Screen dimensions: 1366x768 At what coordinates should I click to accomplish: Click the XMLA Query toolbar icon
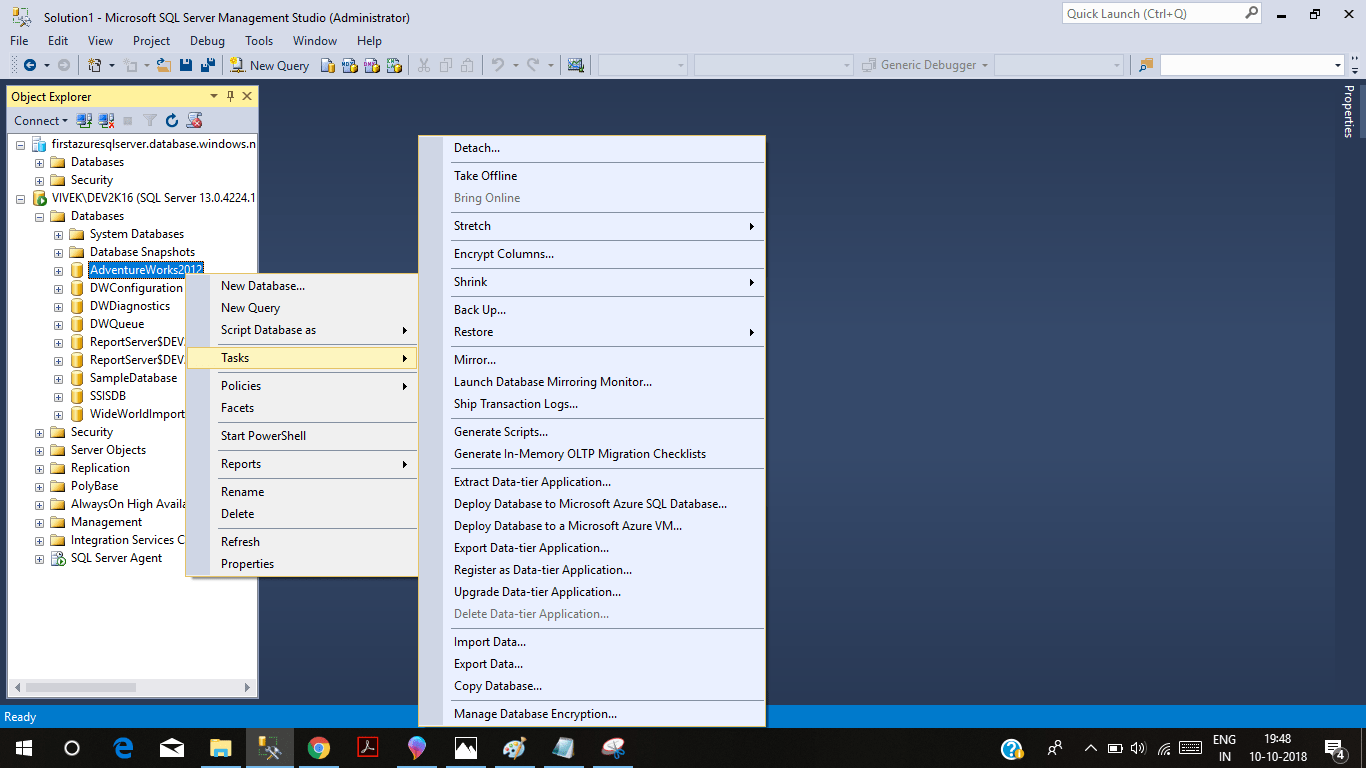tap(394, 65)
